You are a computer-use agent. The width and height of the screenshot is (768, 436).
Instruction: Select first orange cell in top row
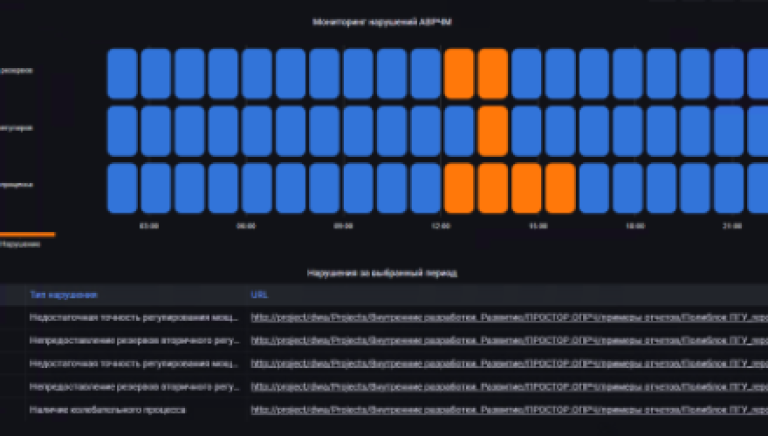coord(459,73)
